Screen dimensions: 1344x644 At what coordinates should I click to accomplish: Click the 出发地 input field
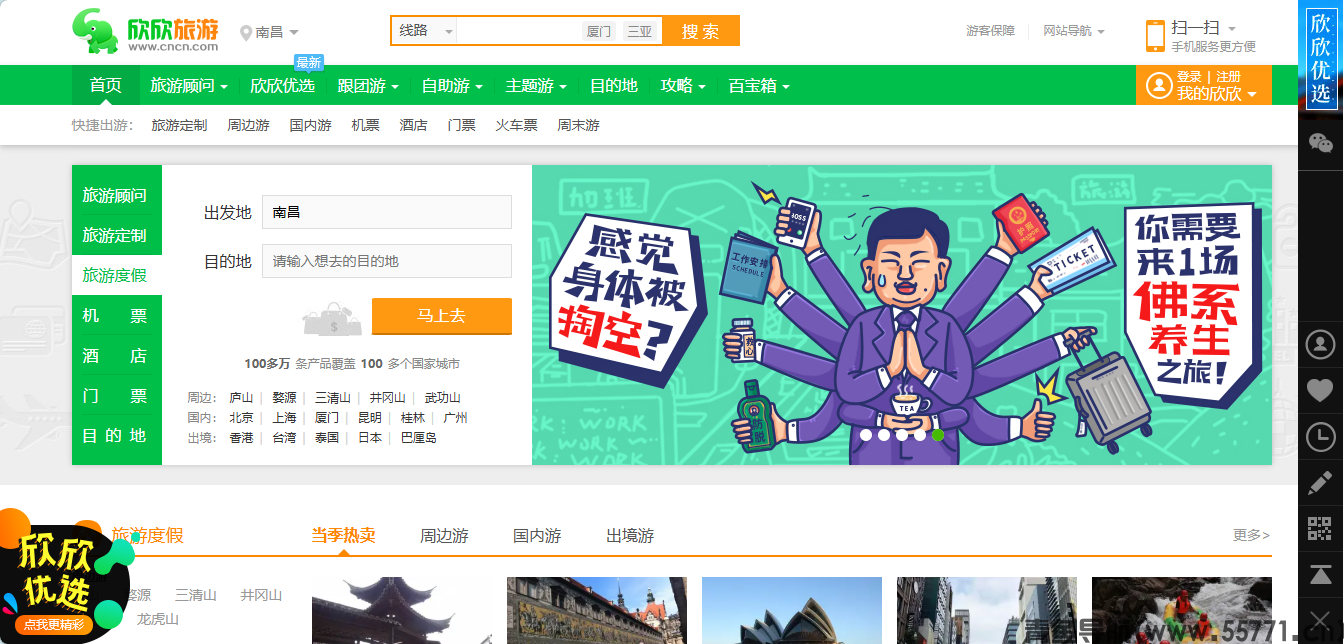(387, 212)
